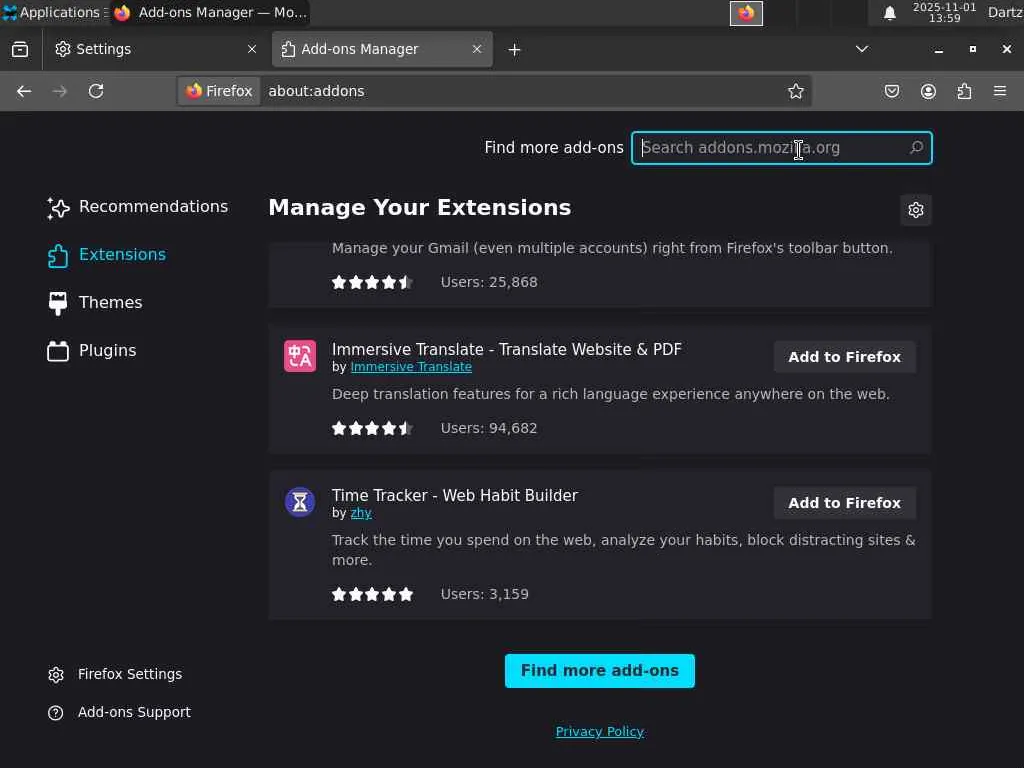Open the Plugins category
The width and height of the screenshot is (1024, 768).
pyautogui.click(x=92, y=351)
